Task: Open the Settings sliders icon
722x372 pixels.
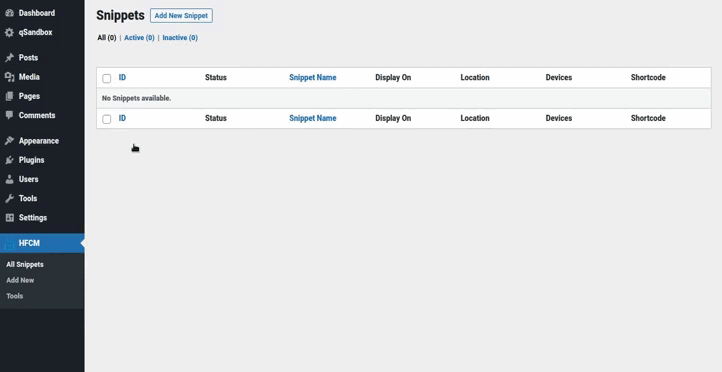Action: pos(9,217)
